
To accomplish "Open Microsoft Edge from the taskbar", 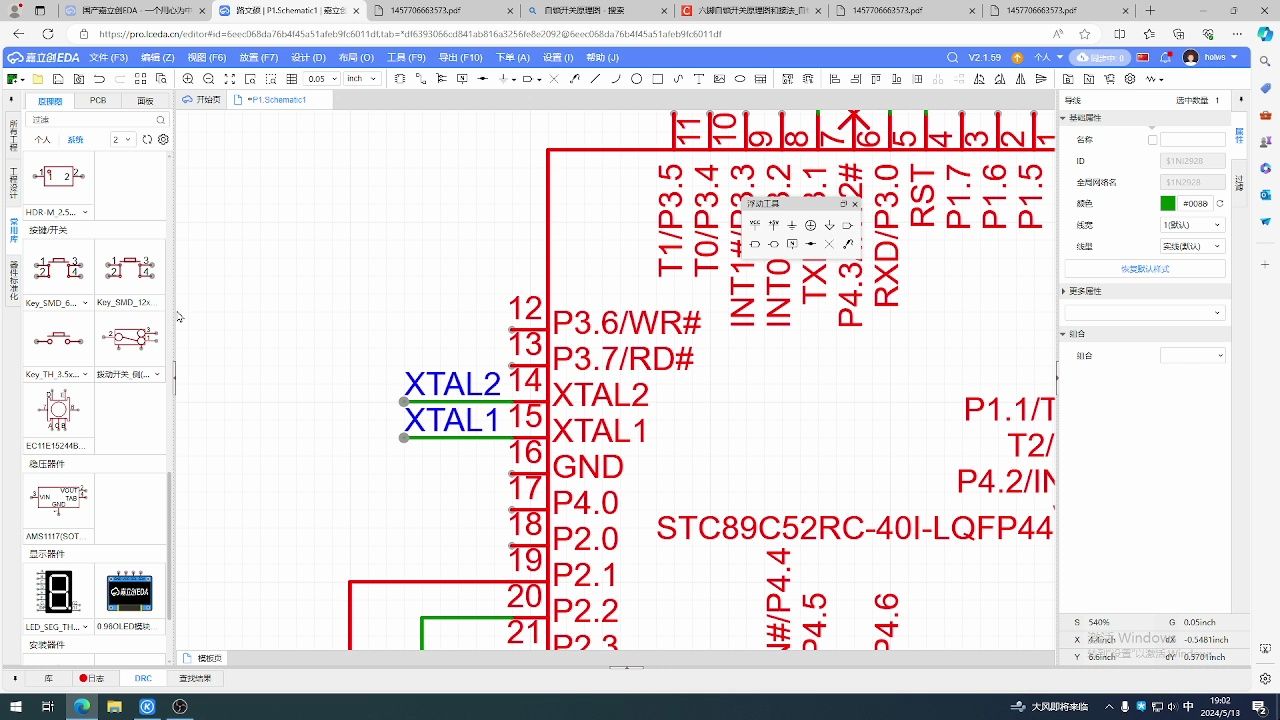I will tap(82, 706).
